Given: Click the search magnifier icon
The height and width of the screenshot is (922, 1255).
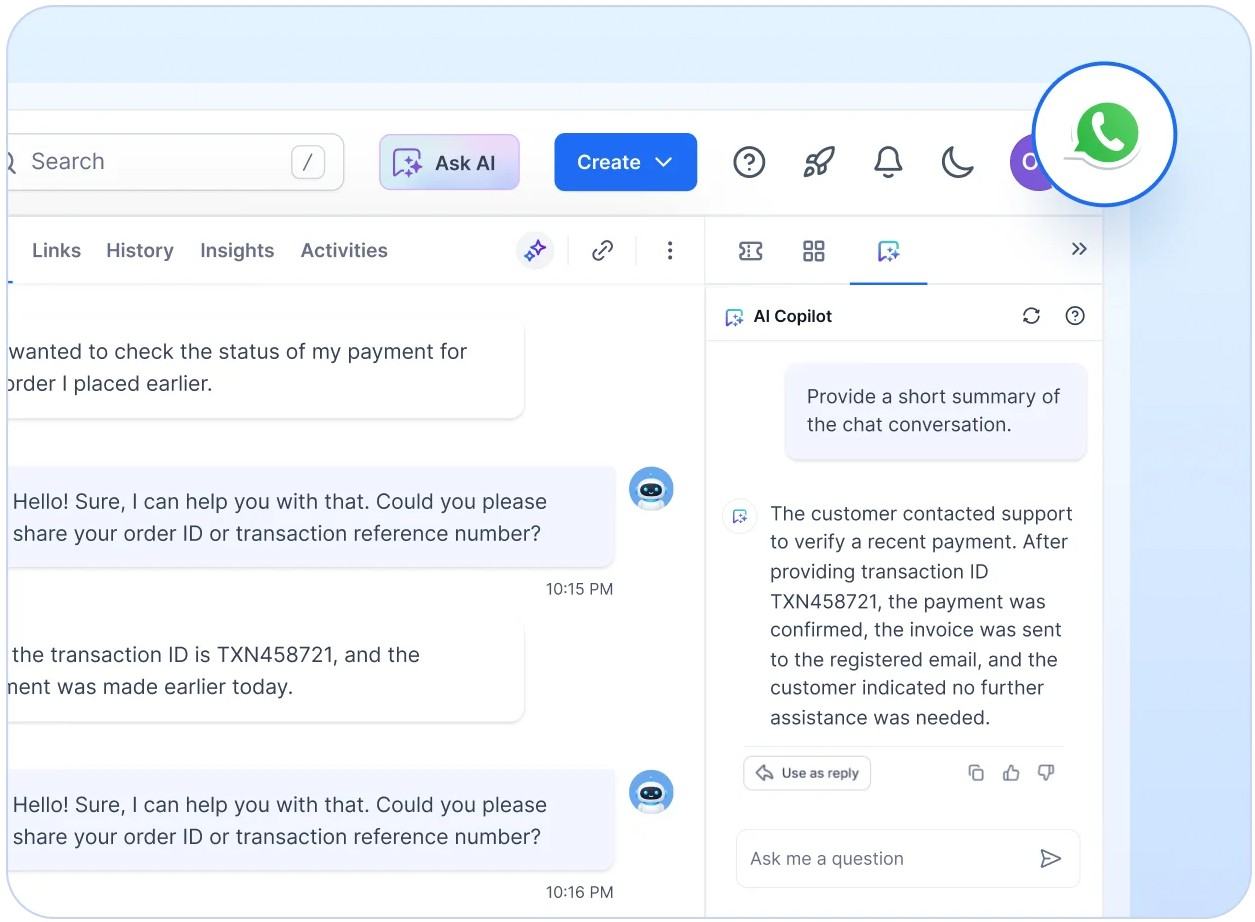Looking at the screenshot, I should tap(11, 162).
